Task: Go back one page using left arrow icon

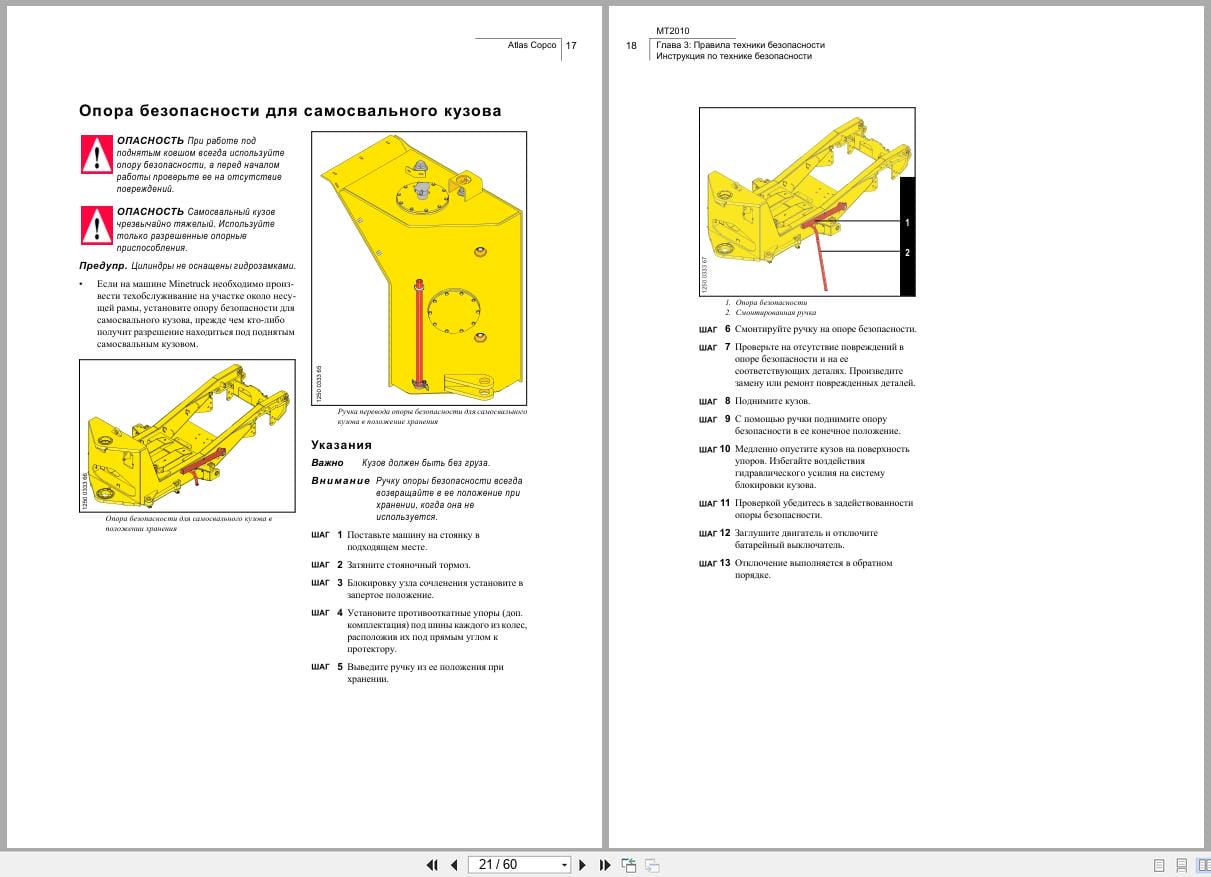Action: click(453, 864)
